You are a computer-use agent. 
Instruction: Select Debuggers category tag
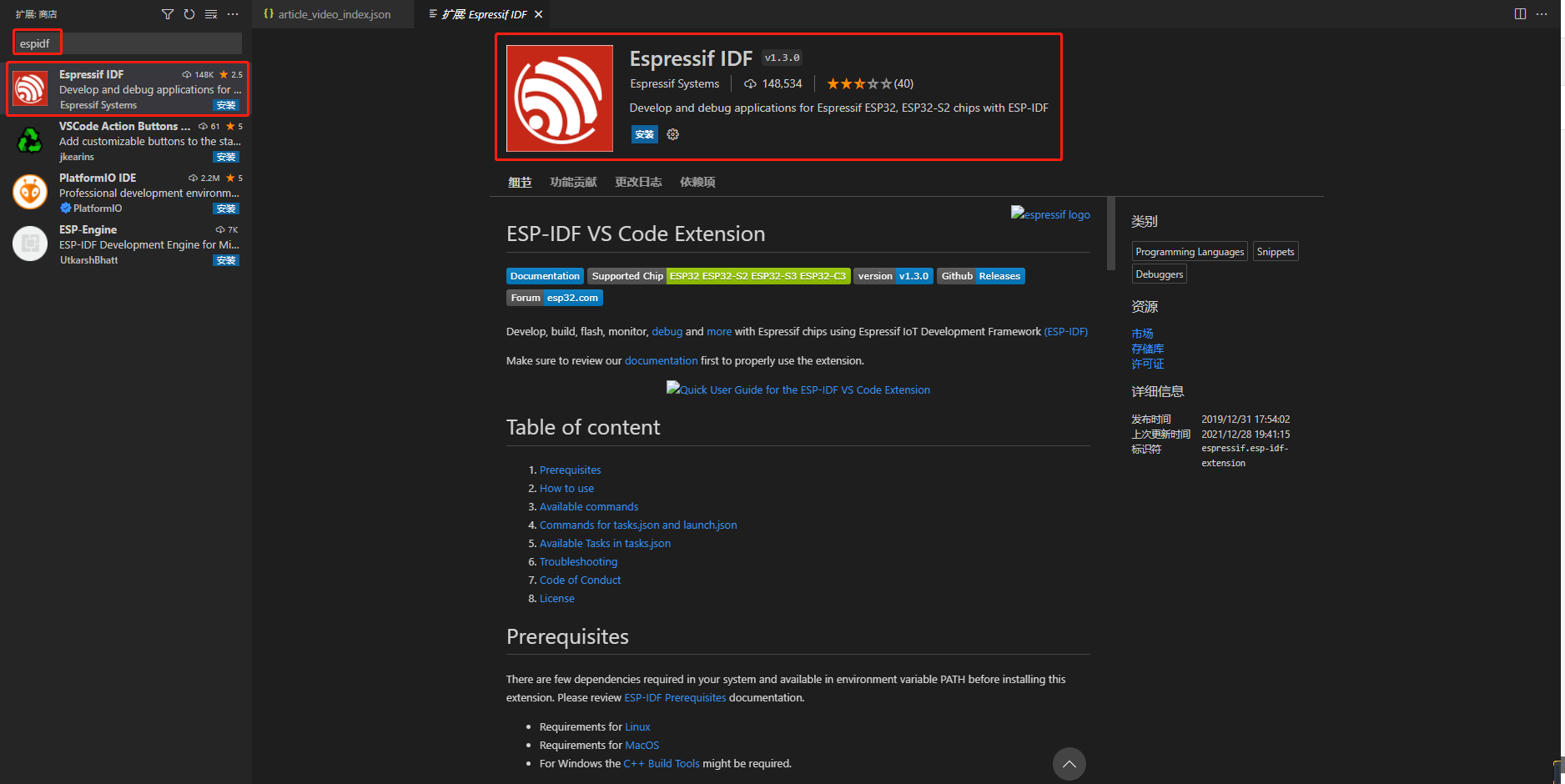(x=1159, y=274)
